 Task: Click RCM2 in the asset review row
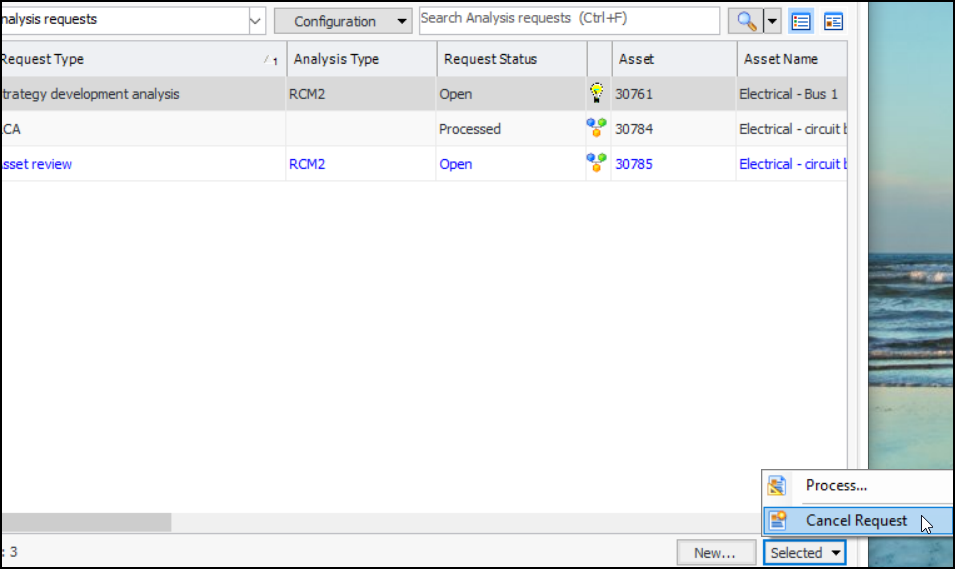(x=307, y=164)
